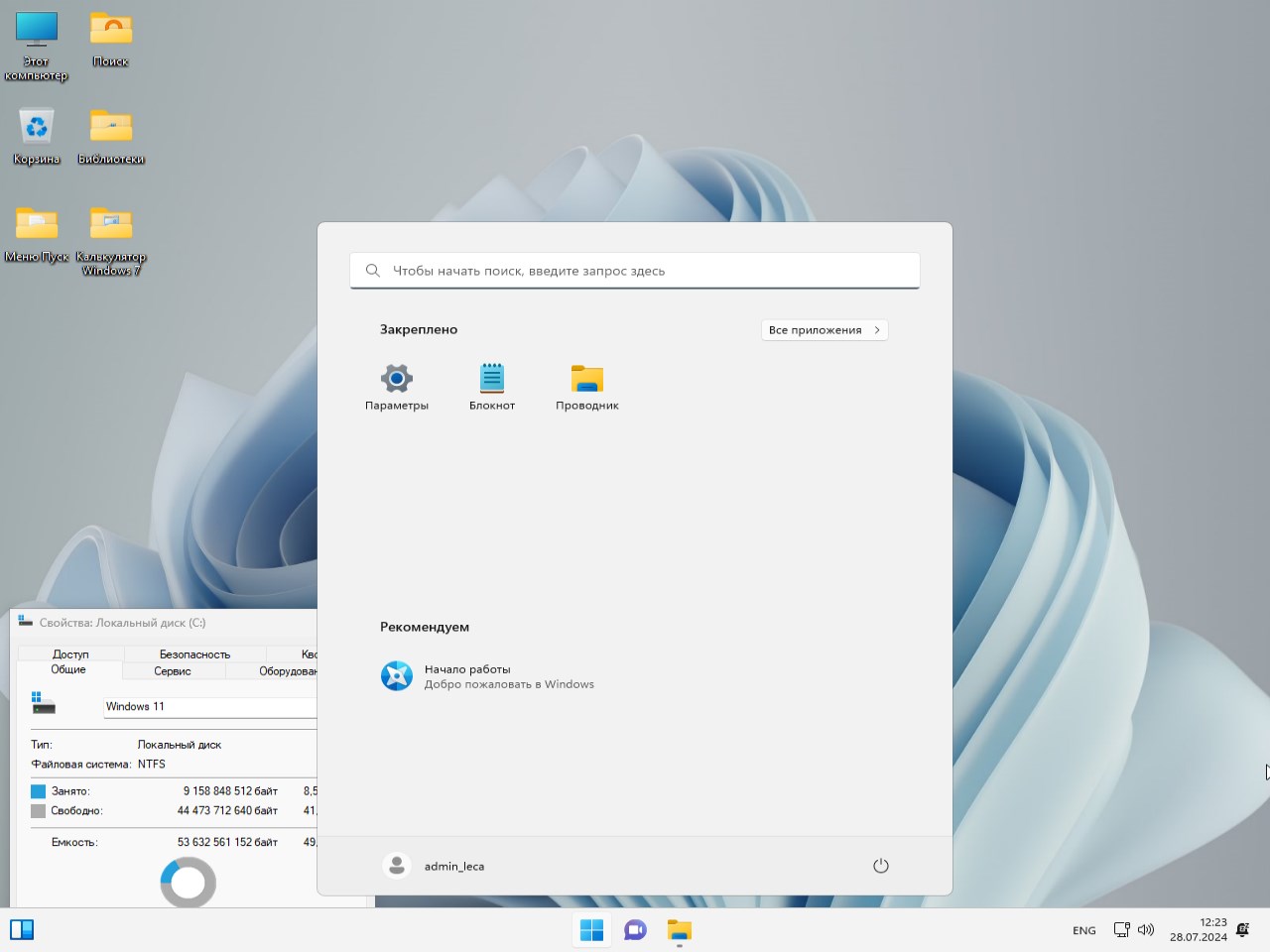Click the capacity value 53 632 561 152 байт
Image resolution: width=1270 pixels, height=952 pixels.
(x=227, y=843)
